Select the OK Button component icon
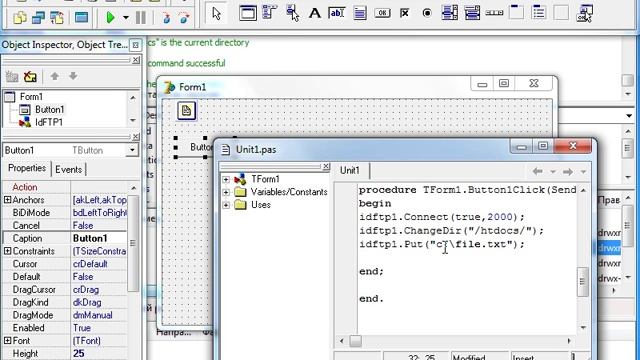This screenshot has height=360, width=640. pyautogui.click(x=382, y=13)
